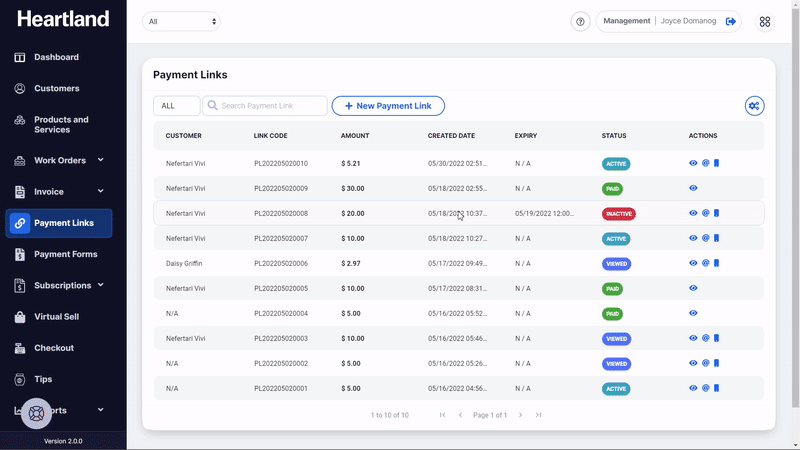Open the ALL status filter
Image resolution: width=800 pixels, height=450 pixels.
pos(176,106)
